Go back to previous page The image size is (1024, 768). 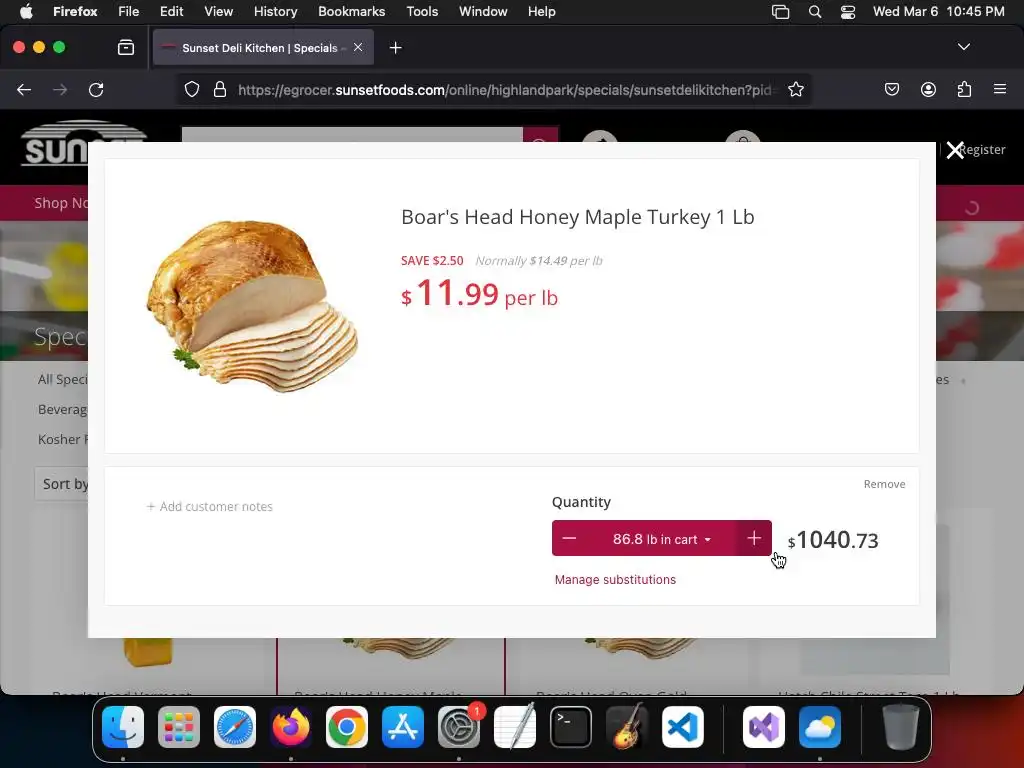(24, 89)
